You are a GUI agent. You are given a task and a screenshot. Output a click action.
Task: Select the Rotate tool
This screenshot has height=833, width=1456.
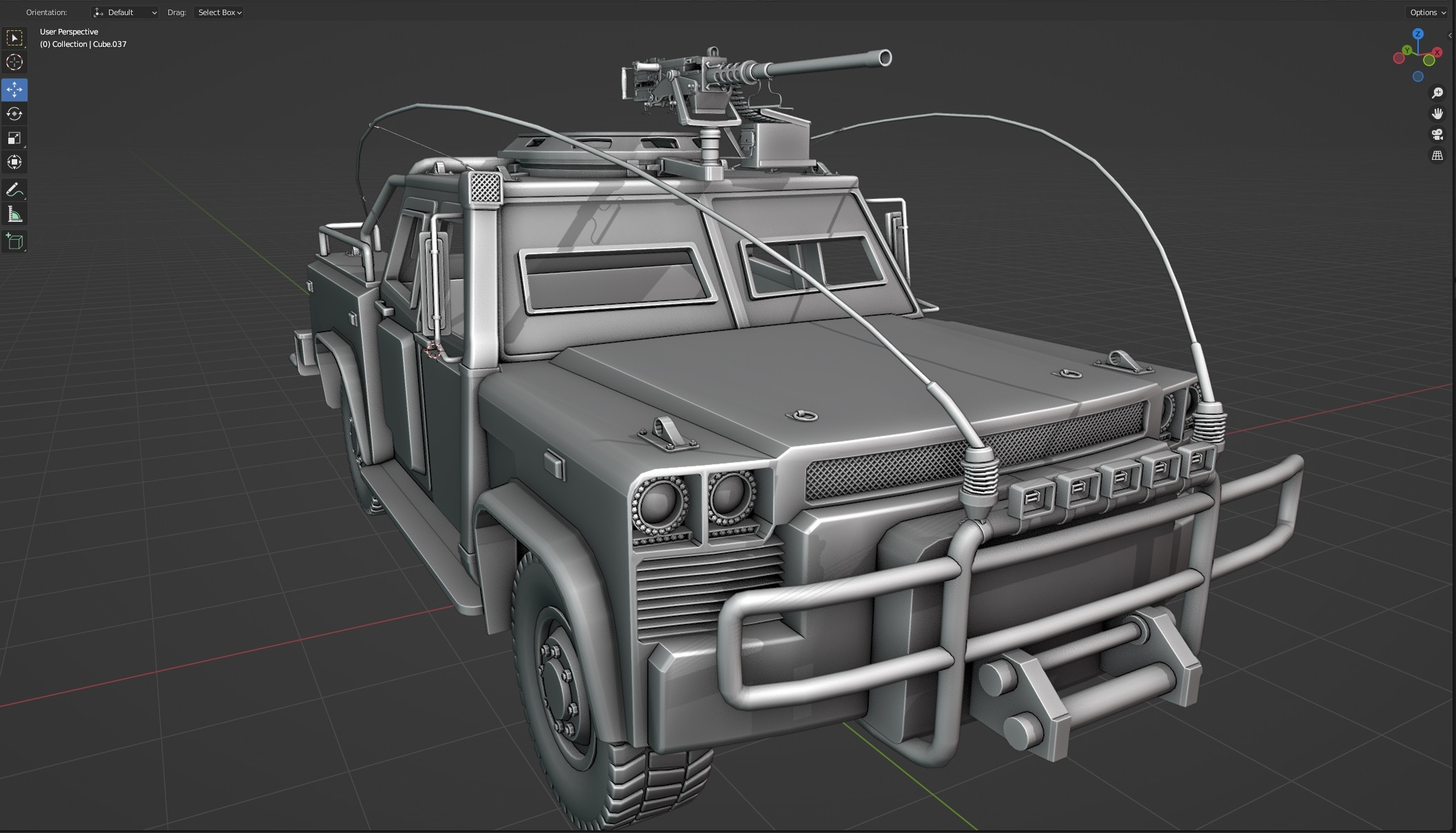click(14, 114)
